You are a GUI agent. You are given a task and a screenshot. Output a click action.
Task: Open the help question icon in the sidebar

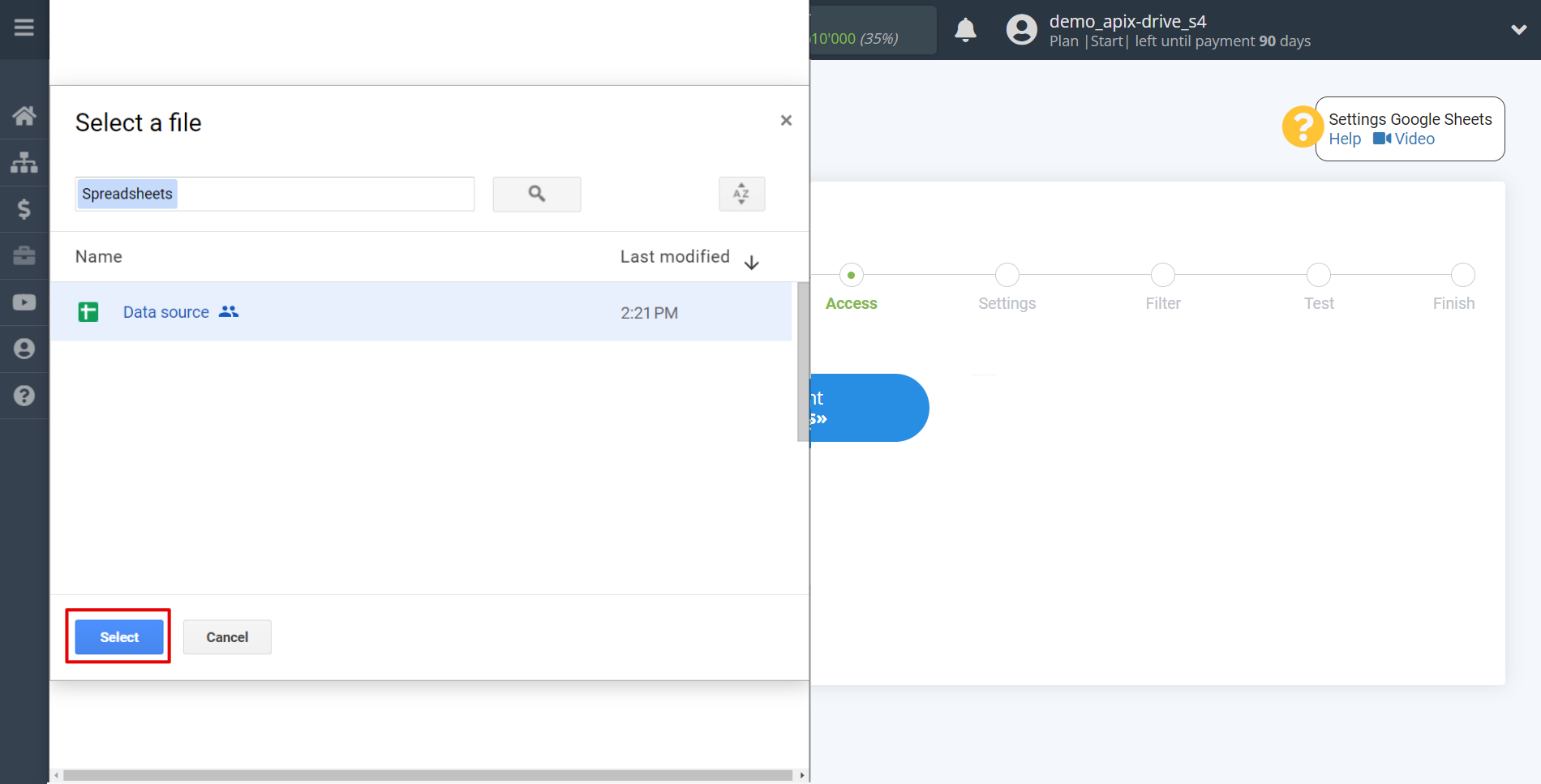tap(24, 396)
